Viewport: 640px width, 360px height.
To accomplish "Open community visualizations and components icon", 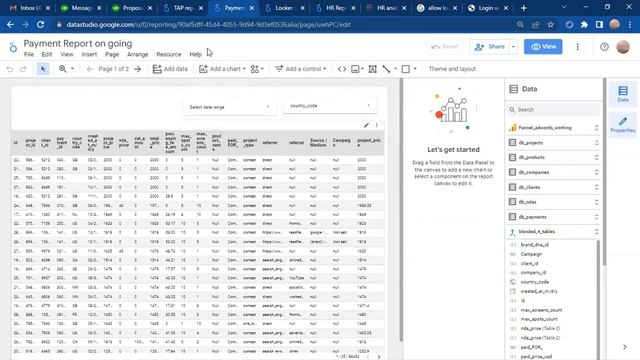I will coord(255,69).
